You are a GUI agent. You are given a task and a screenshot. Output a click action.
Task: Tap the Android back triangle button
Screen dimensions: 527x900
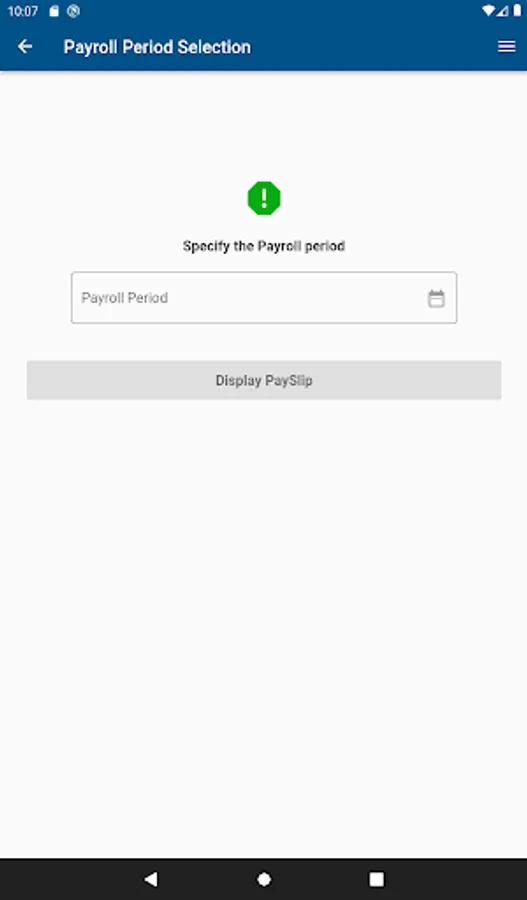click(151, 879)
